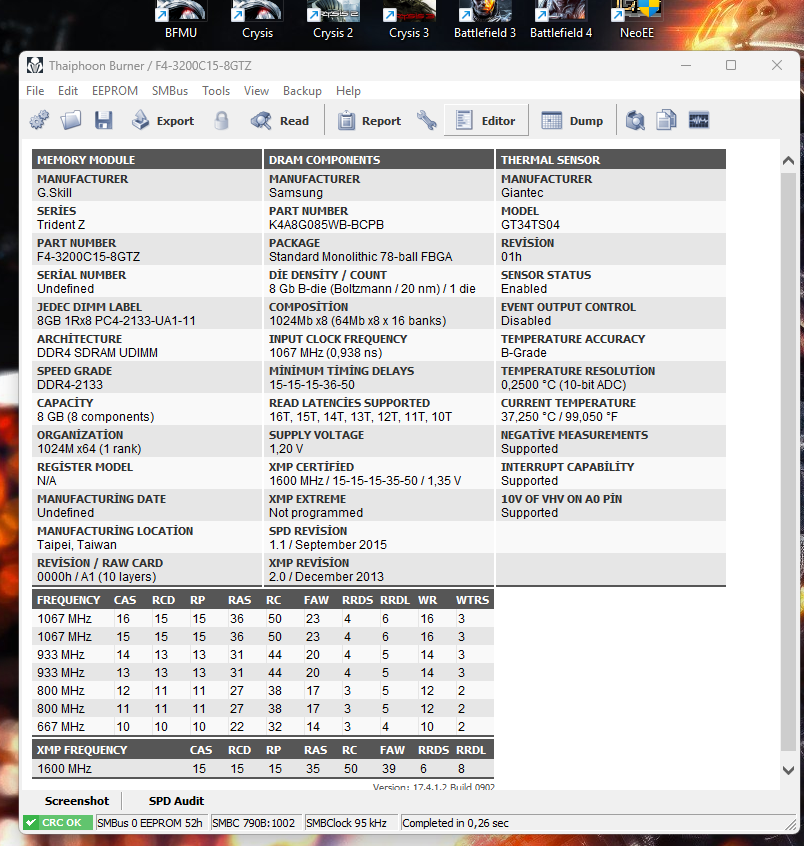804x846 pixels.
Task: Open the Crysis desktop shortcut
Action: click(x=257, y=20)
